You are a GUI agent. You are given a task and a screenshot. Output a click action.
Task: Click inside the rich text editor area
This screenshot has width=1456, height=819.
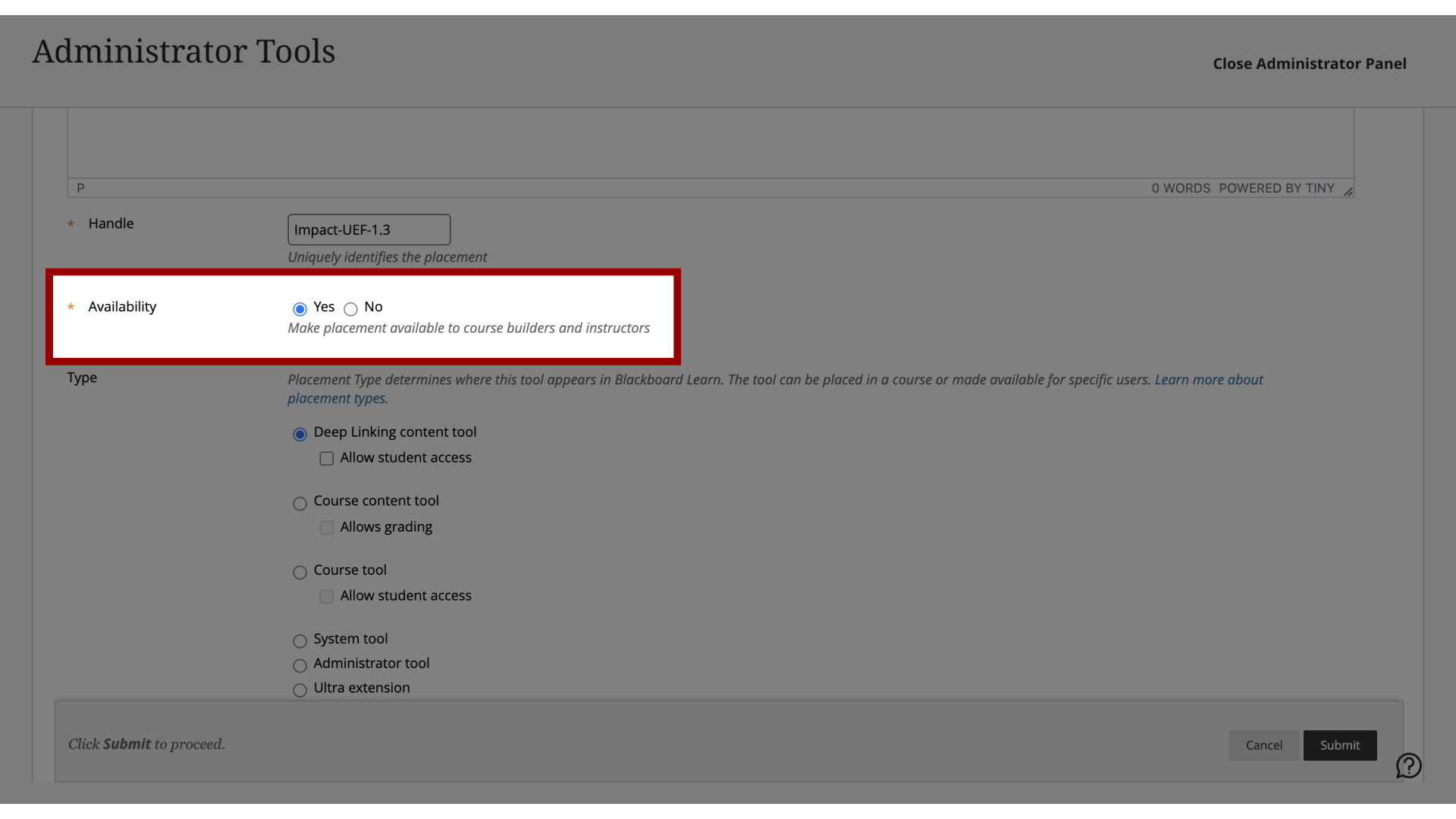711,143
